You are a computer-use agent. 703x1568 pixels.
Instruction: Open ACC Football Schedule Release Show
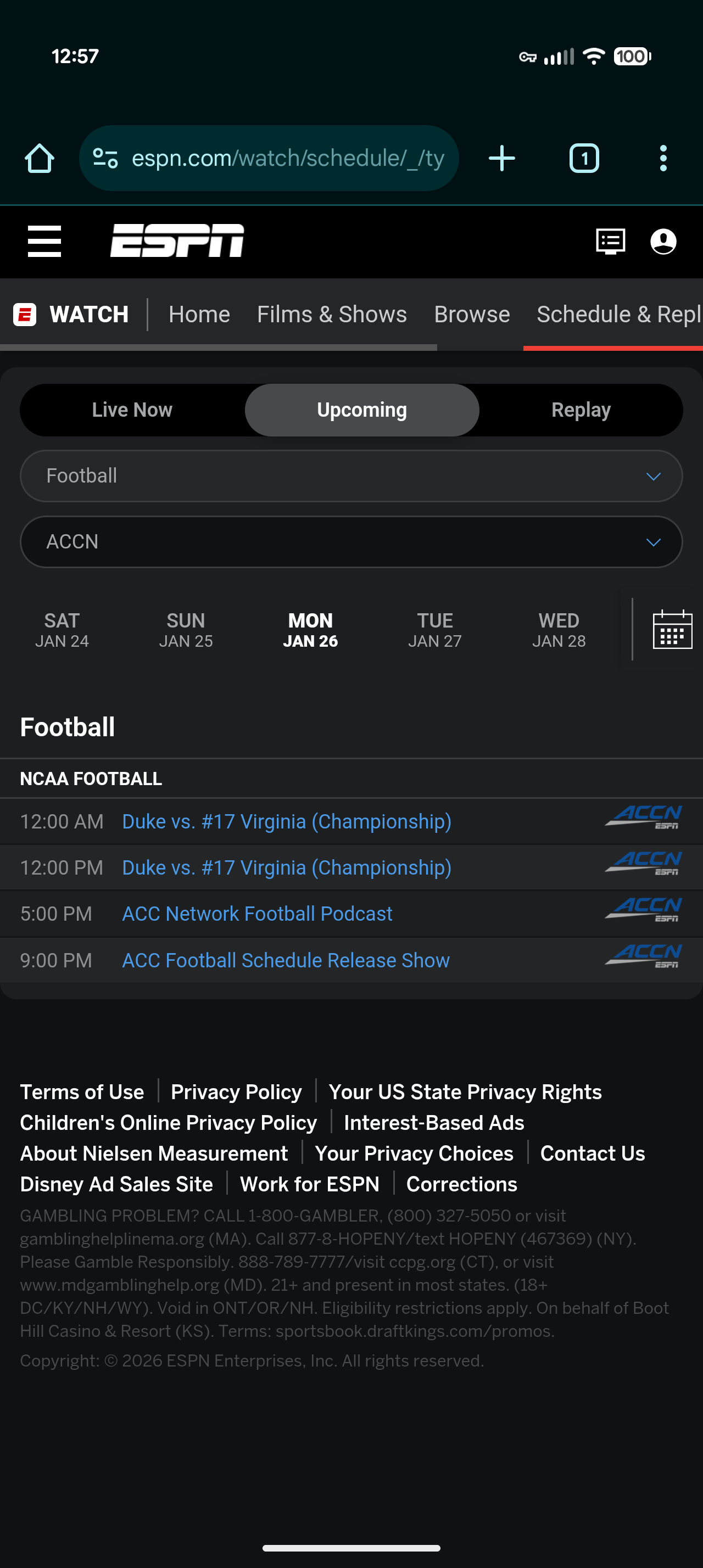tap(286, 960)
